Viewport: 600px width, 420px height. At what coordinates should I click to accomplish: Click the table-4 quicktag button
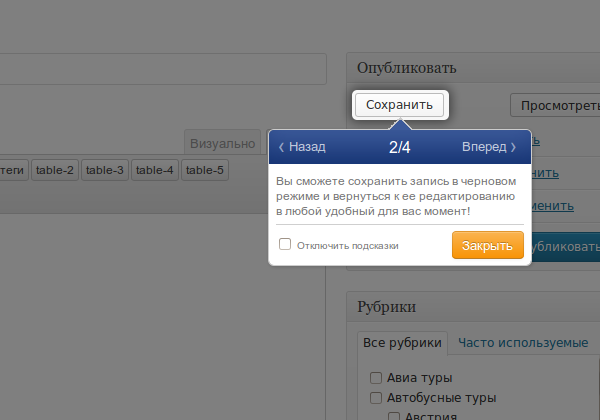coord(155,170)
